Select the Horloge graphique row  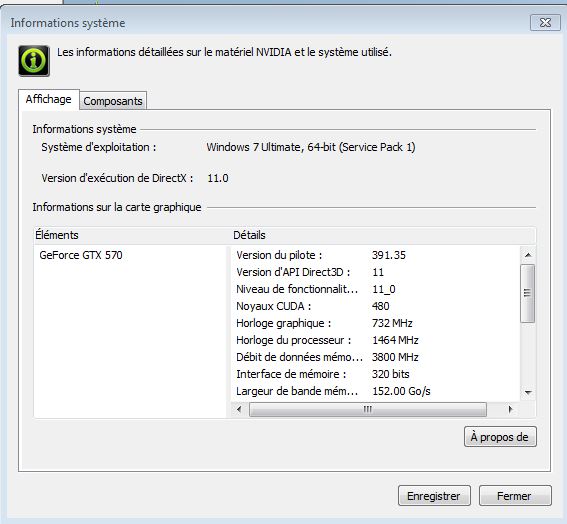[x=375, y=323]
